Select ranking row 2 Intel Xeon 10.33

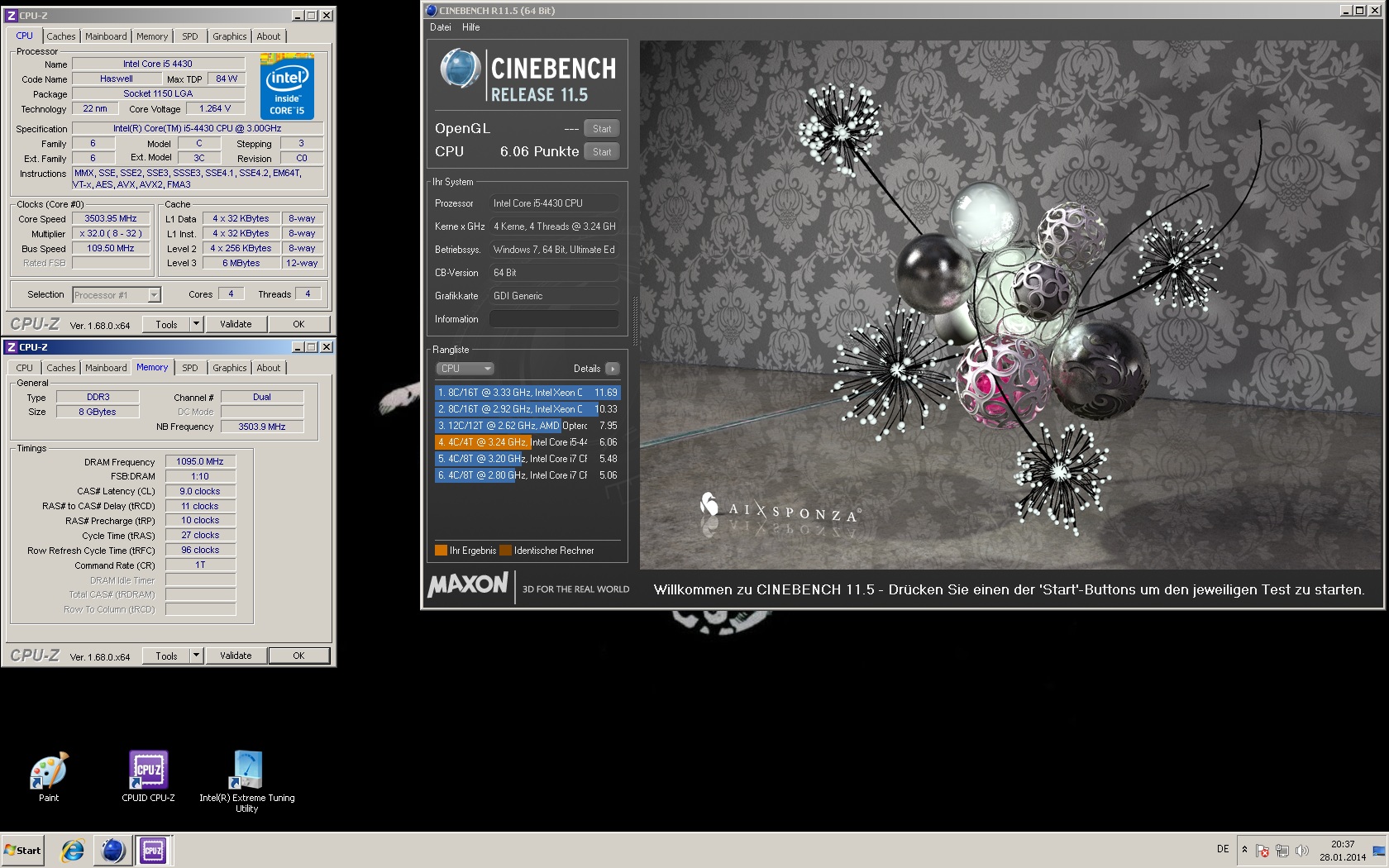527,409
